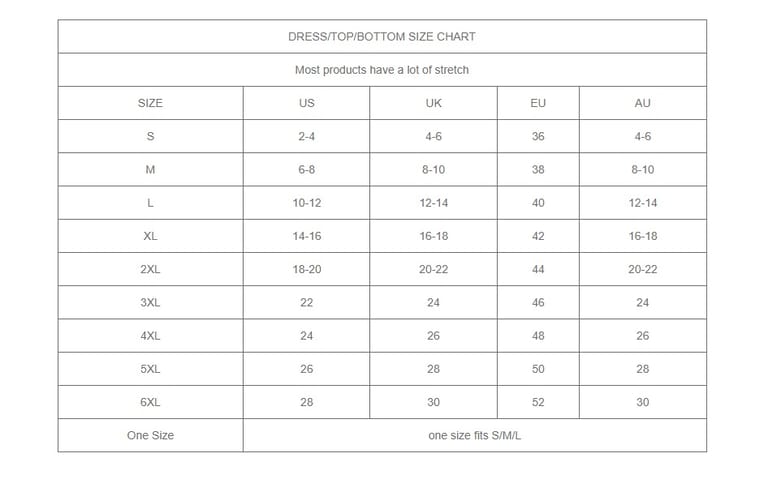Click the DRESS/TOP/BOTTOM SIZE CHART title
The width and height of the screenshot is (768, 492).
click(382, 37)
